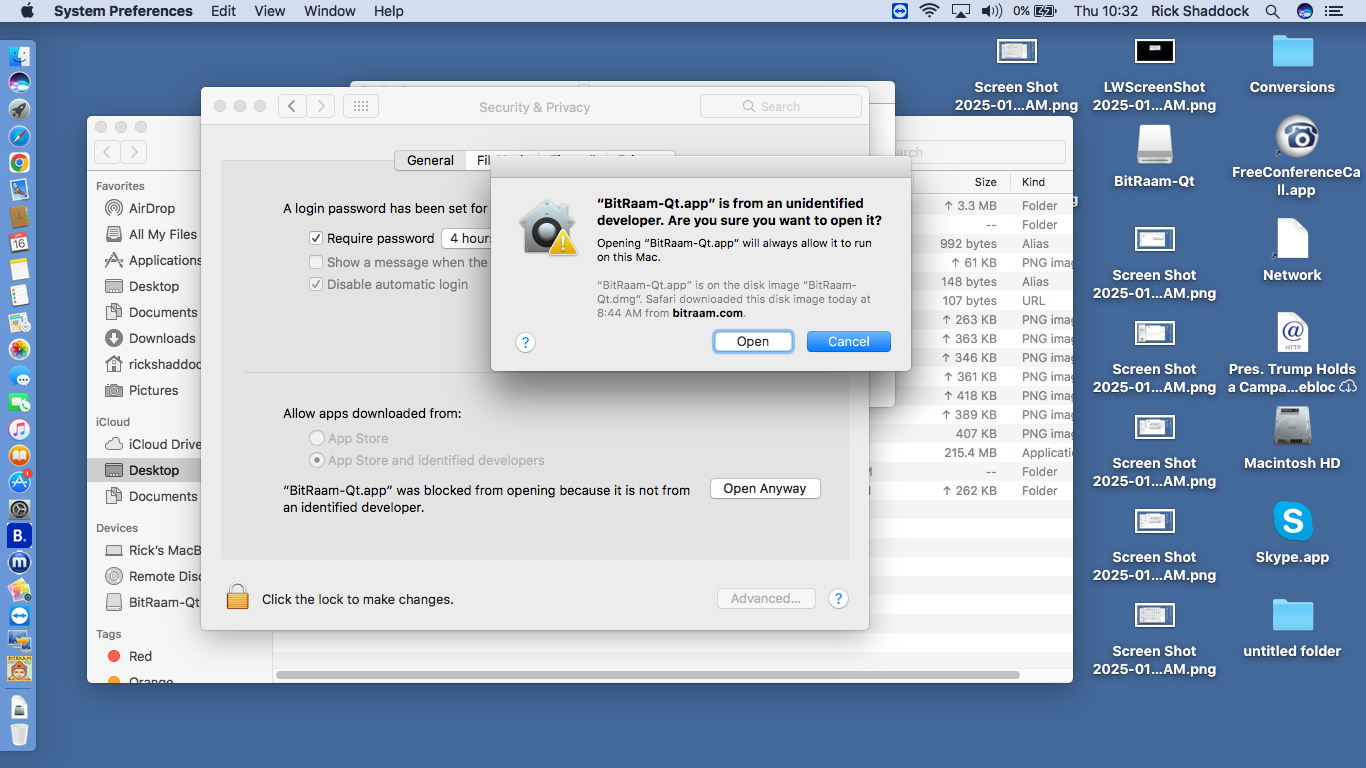Click the Advanced... button

766,598
